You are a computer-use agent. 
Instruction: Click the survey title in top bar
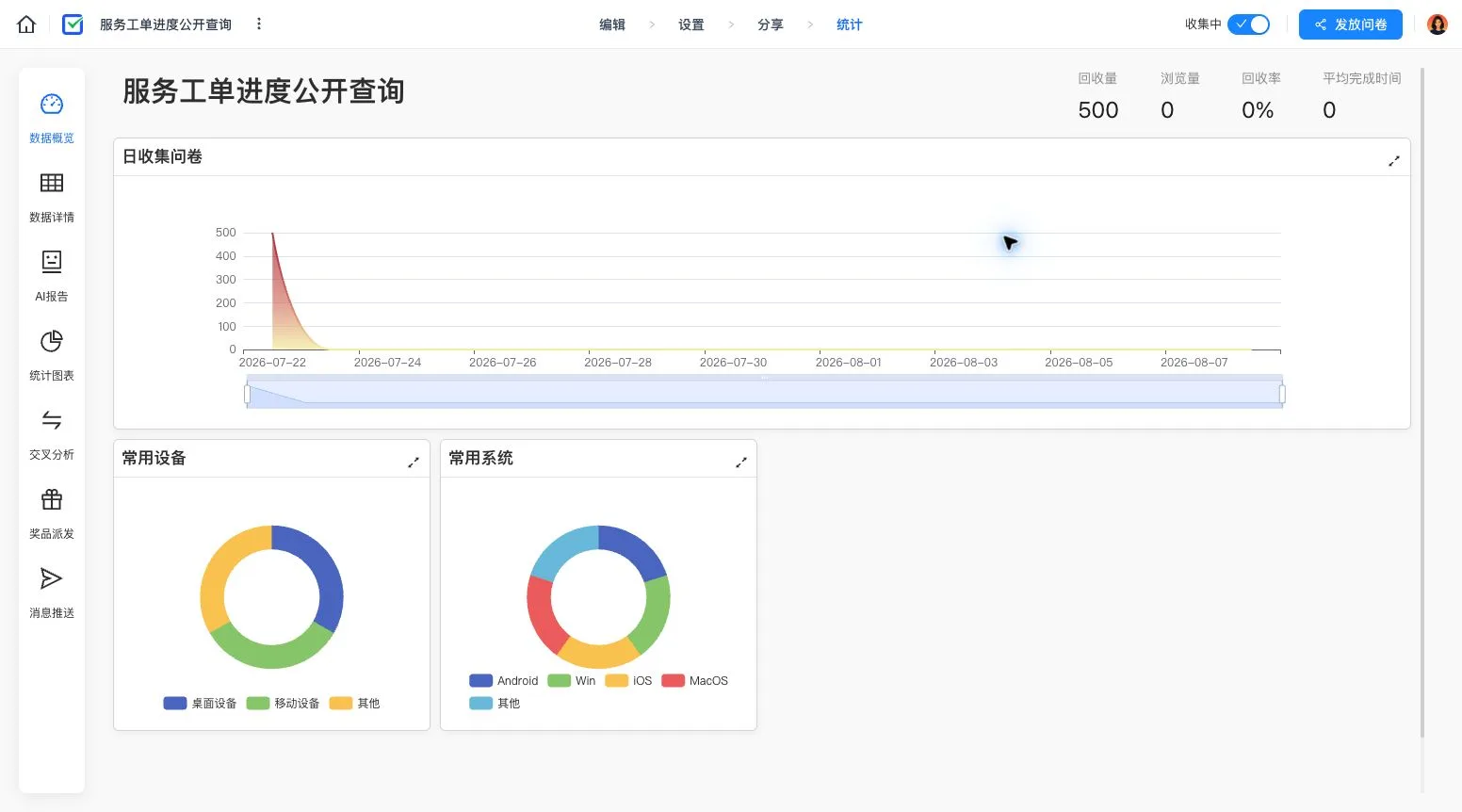coord(166,24)
